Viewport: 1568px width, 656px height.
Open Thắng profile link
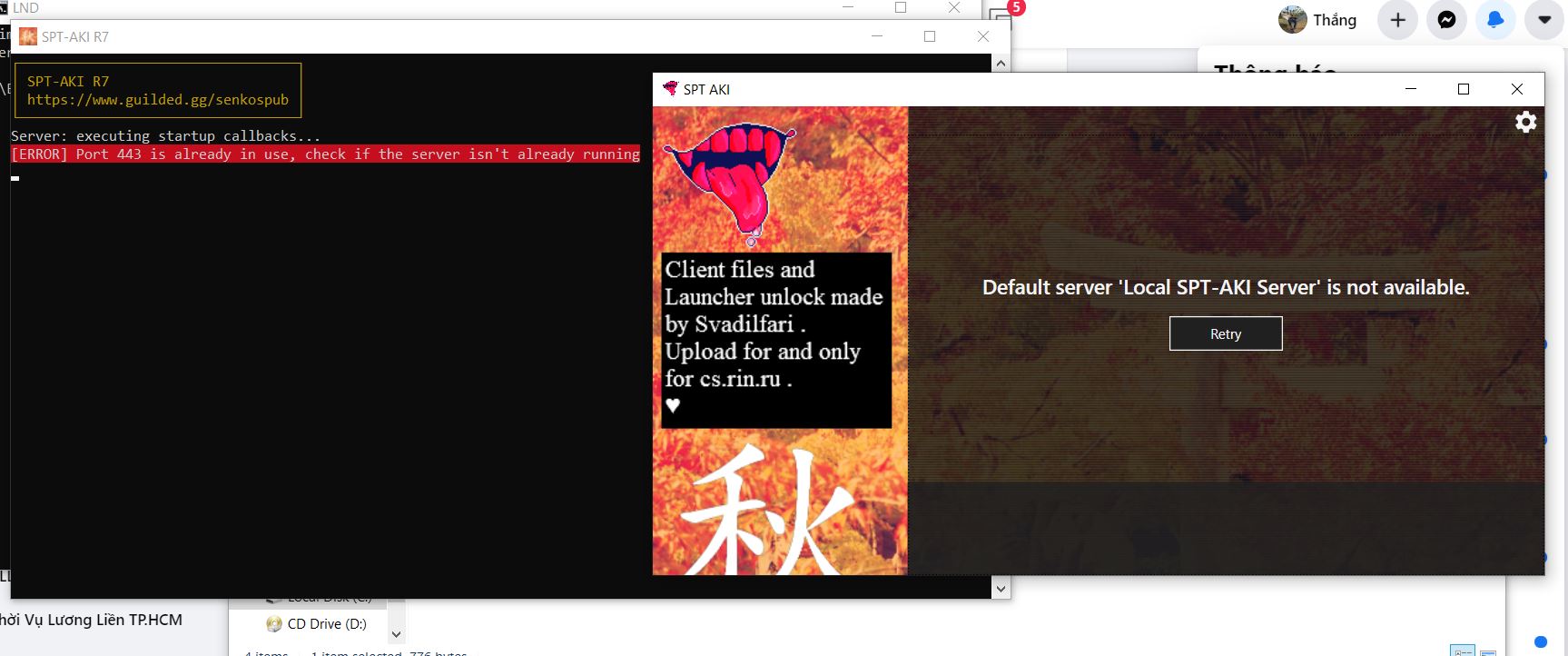[x=1317, y=20]
